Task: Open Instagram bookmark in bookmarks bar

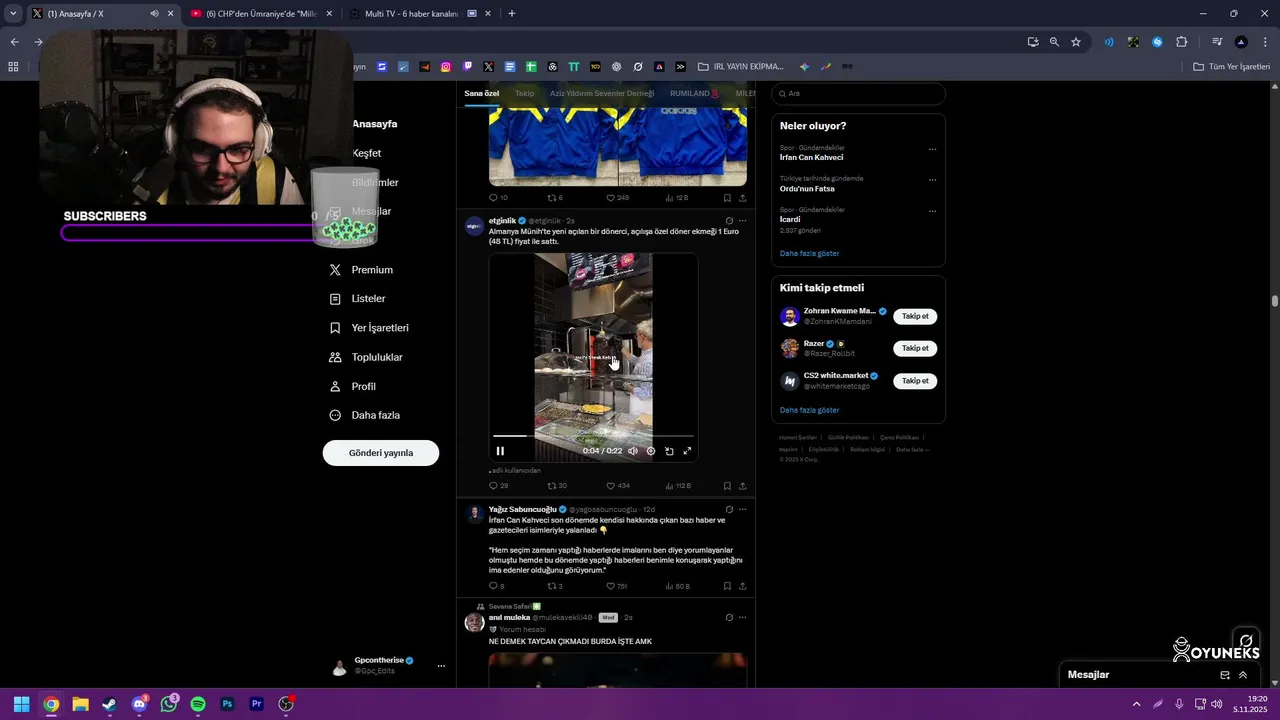Action: [x=446, y=67]
